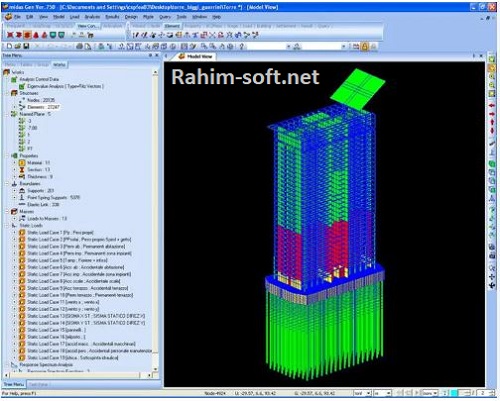
Task: Click the New file icon in the toolbar
Action: (9, 46)
